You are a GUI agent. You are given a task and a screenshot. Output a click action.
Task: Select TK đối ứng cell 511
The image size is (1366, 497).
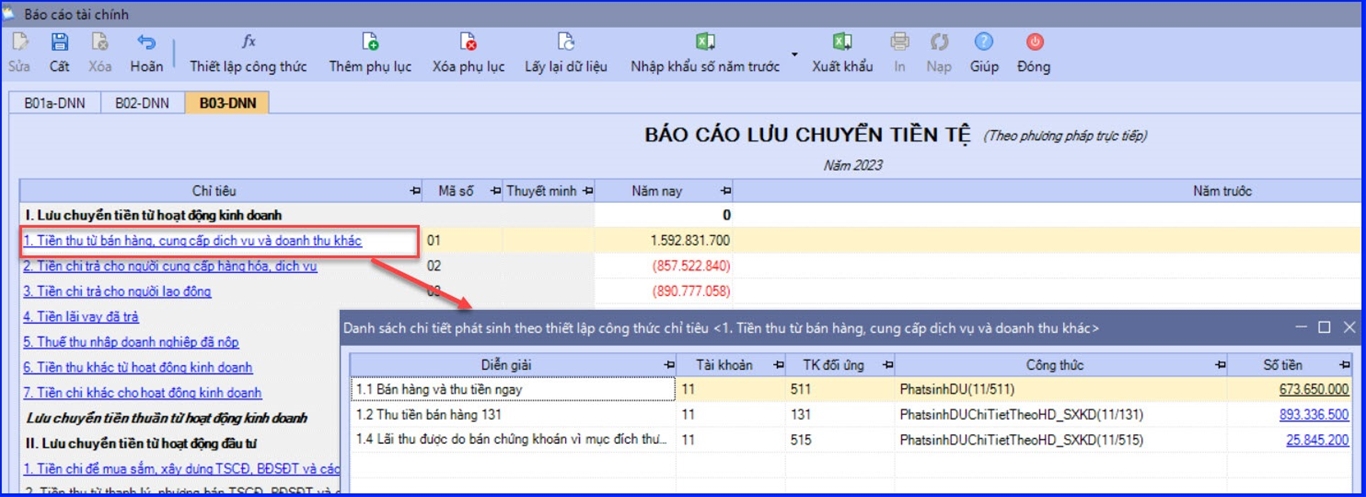click(840, 389)
